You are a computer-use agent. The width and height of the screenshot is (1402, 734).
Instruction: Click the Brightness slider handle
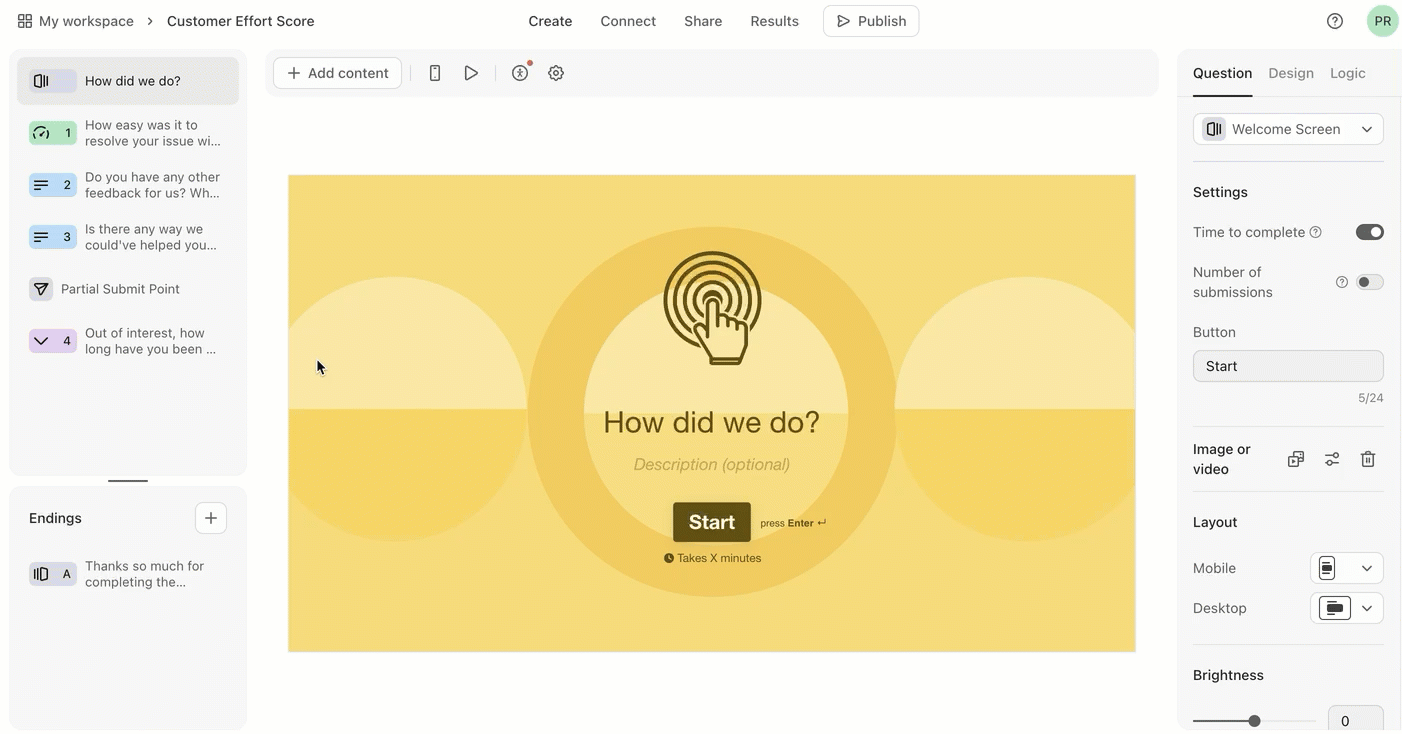(1254, 721)
